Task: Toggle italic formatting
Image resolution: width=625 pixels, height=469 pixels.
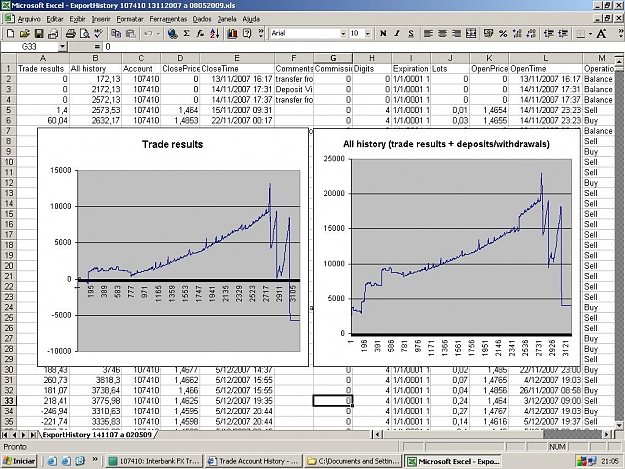Action: point(397,34)
